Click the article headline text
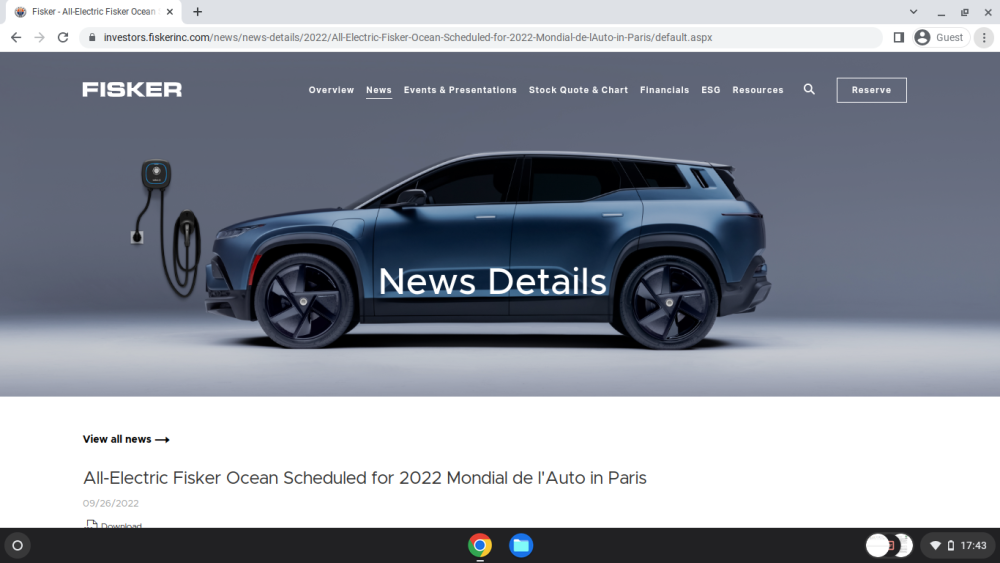 coord(365,478)
